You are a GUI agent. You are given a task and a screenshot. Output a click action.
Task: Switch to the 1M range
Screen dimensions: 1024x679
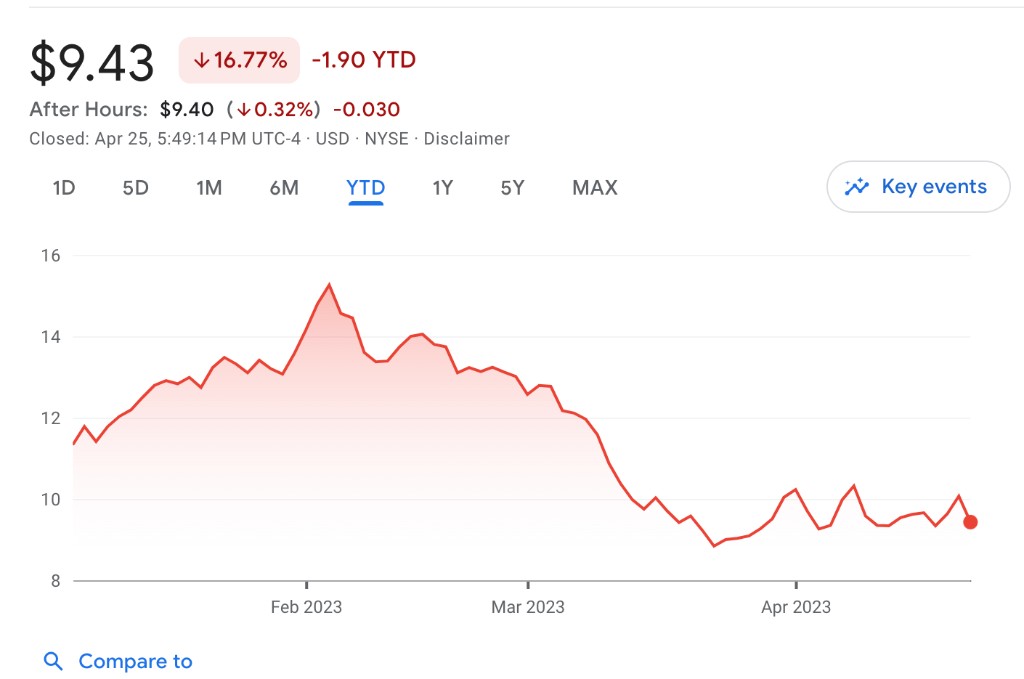tap(209, 188)
